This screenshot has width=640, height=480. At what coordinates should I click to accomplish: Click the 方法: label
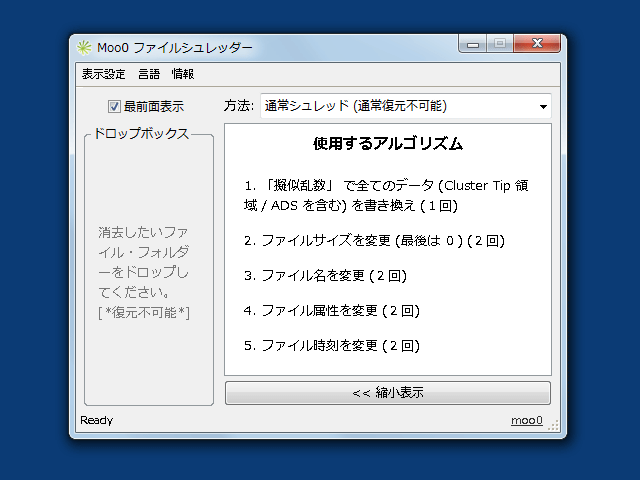(x=239, y=106)
